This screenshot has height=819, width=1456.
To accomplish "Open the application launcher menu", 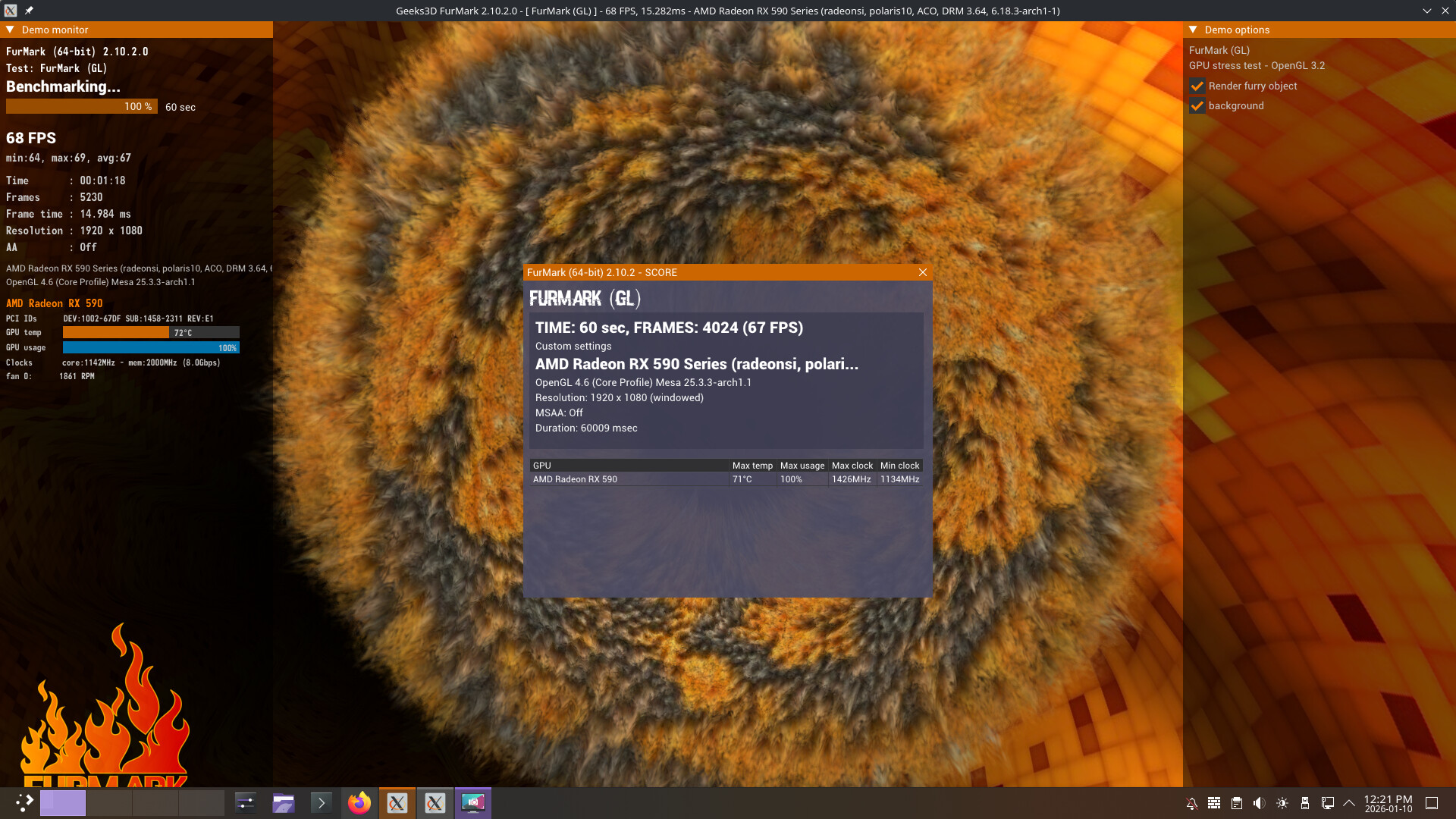I will pyautogui.click(x=24, y=803).
